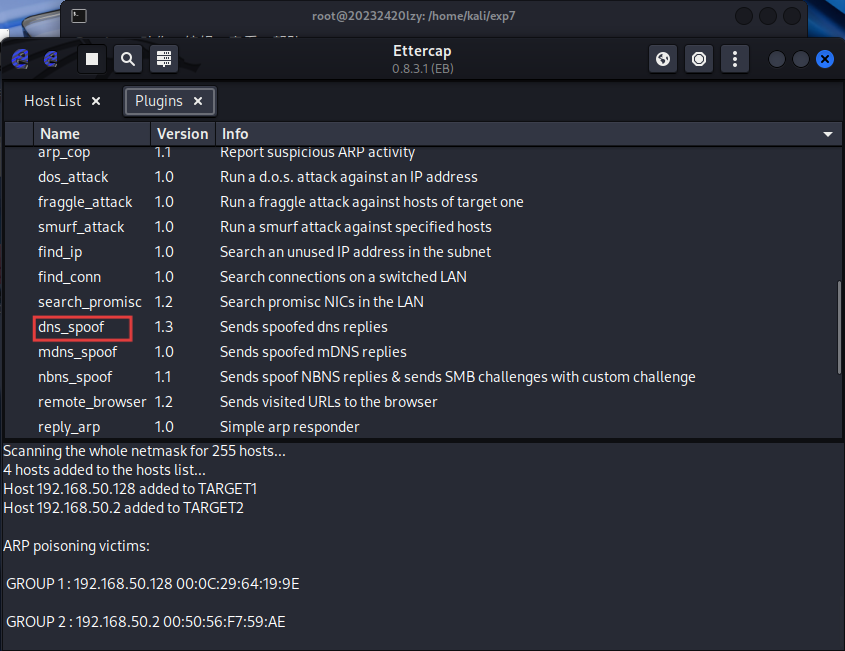Open the MITM globe menu
This screenshot has width=845, height=651.
tap(663, 59)
